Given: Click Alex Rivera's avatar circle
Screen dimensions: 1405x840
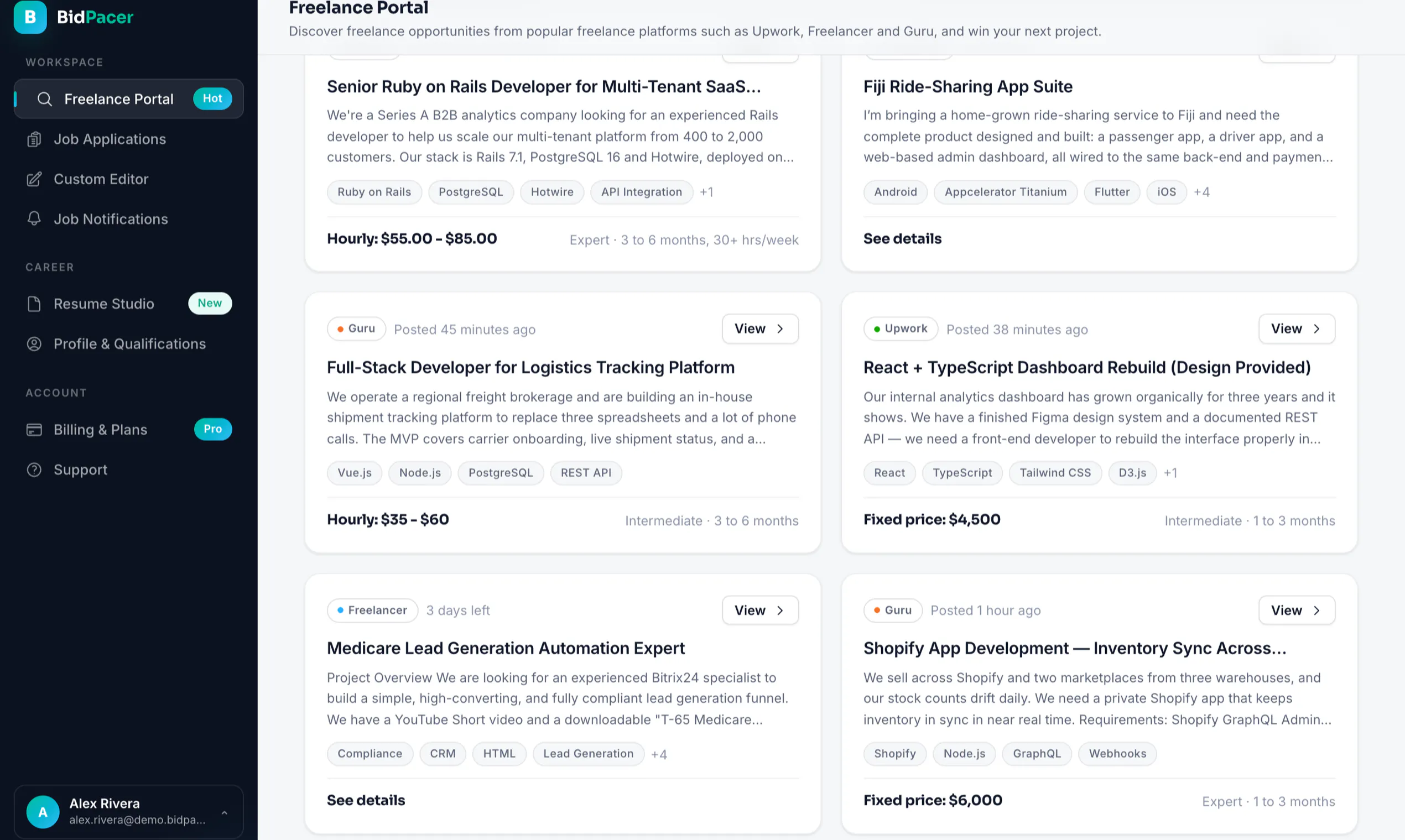Looking at the screenshot, I should click(x=43, y=812).
